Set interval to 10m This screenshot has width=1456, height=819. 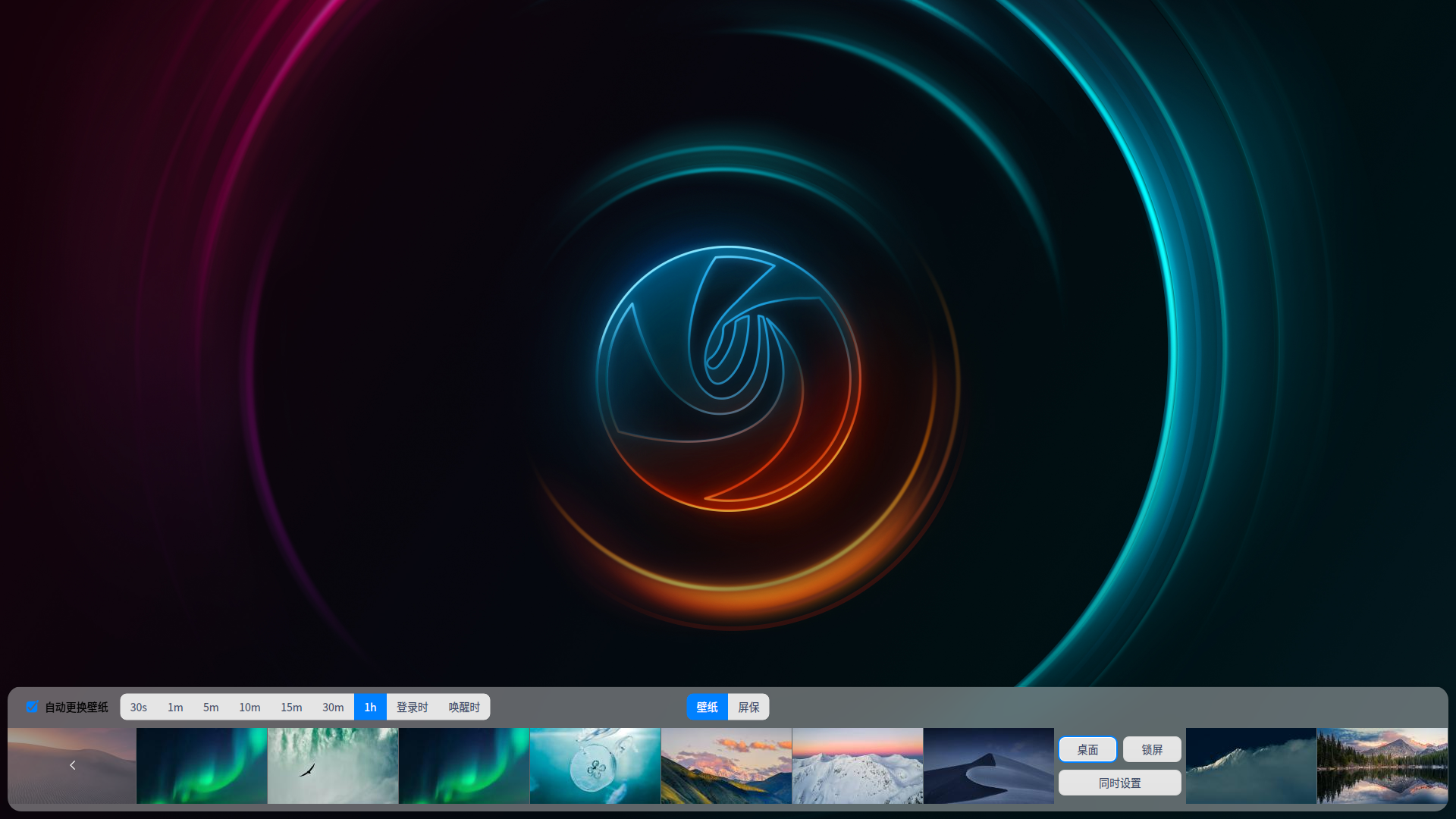click(249, 707)
